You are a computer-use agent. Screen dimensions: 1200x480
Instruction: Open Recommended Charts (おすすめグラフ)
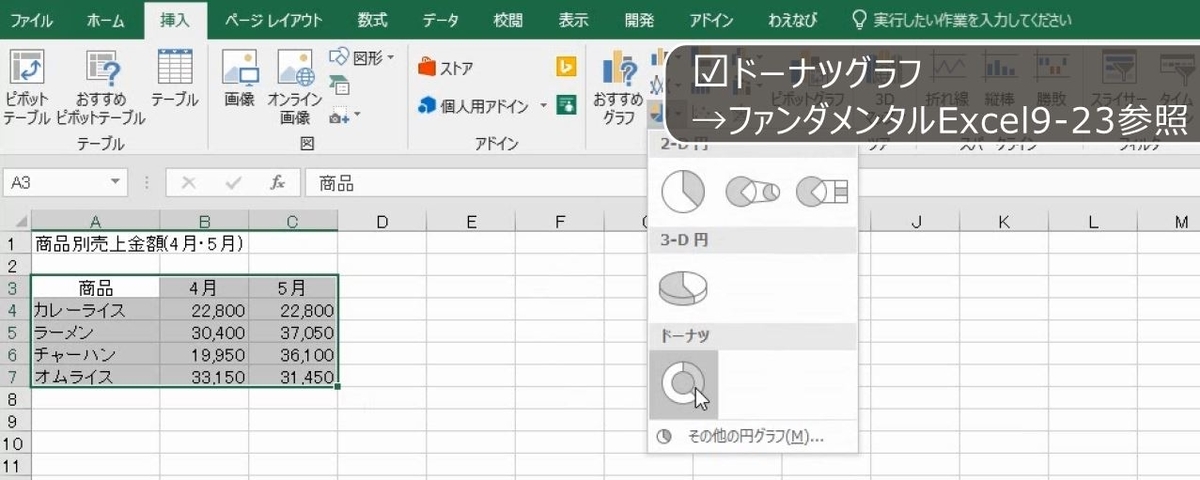pyautogui.click(x=618, y=87)
